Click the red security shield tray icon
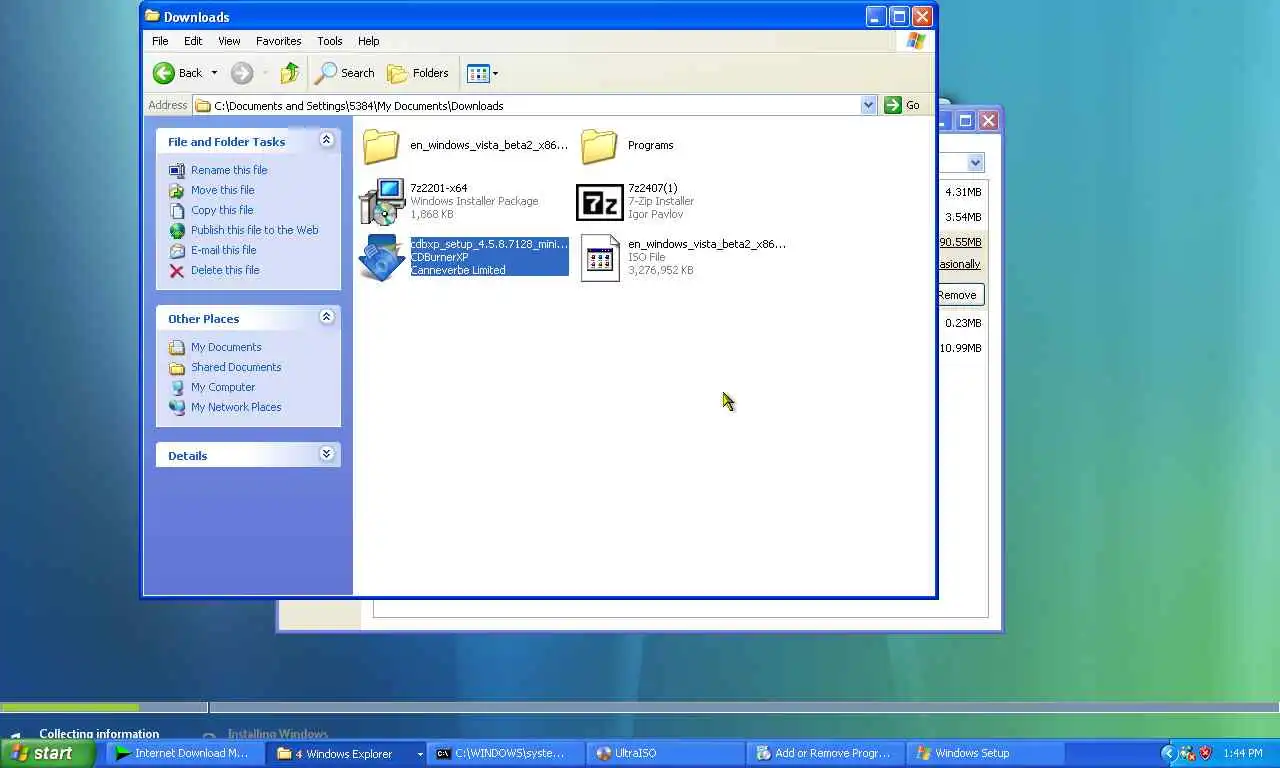Viewport: 1280px width, 768px height. (x=1205, y=753)
